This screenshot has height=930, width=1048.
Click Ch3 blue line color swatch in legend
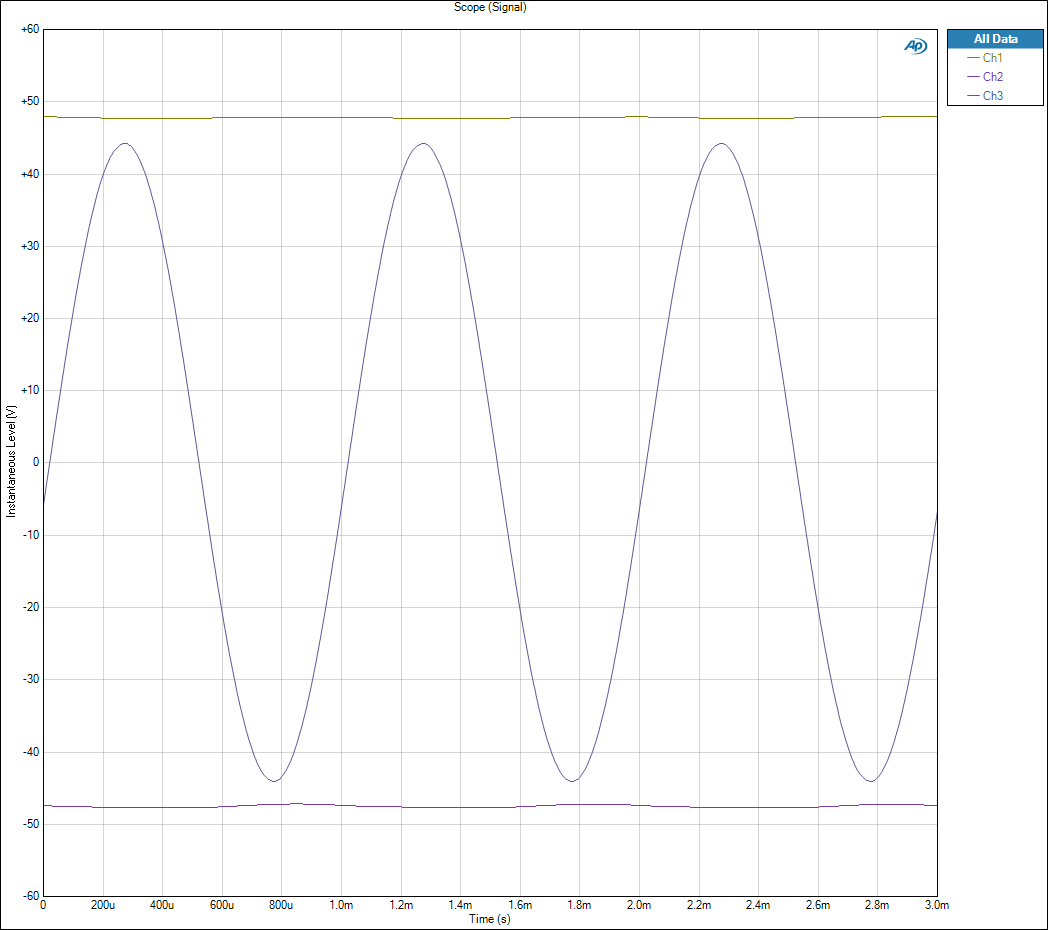coord(973,96)
